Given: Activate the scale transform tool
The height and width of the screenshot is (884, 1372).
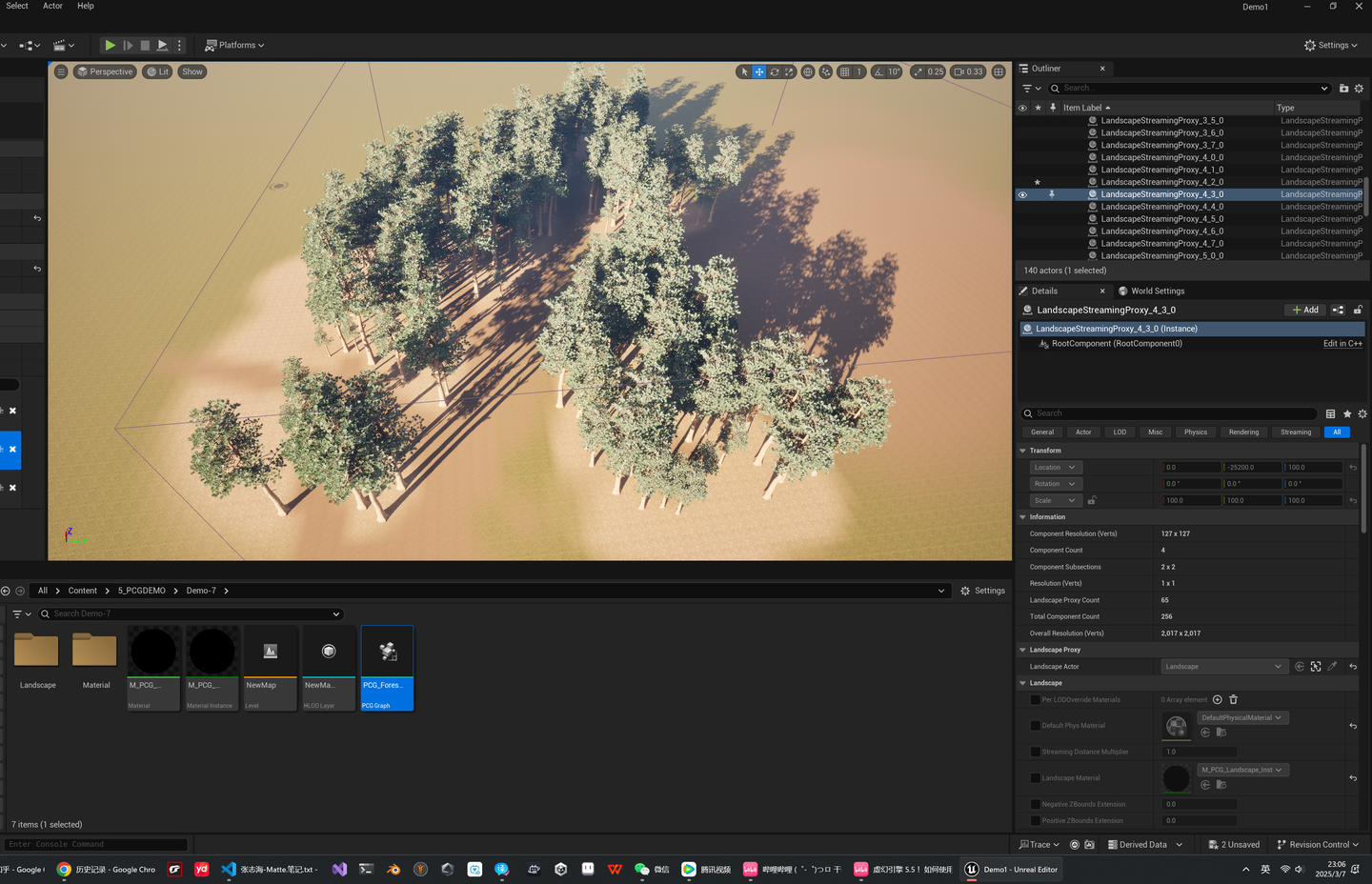Looking at the screenshot, I should point(789,71).
